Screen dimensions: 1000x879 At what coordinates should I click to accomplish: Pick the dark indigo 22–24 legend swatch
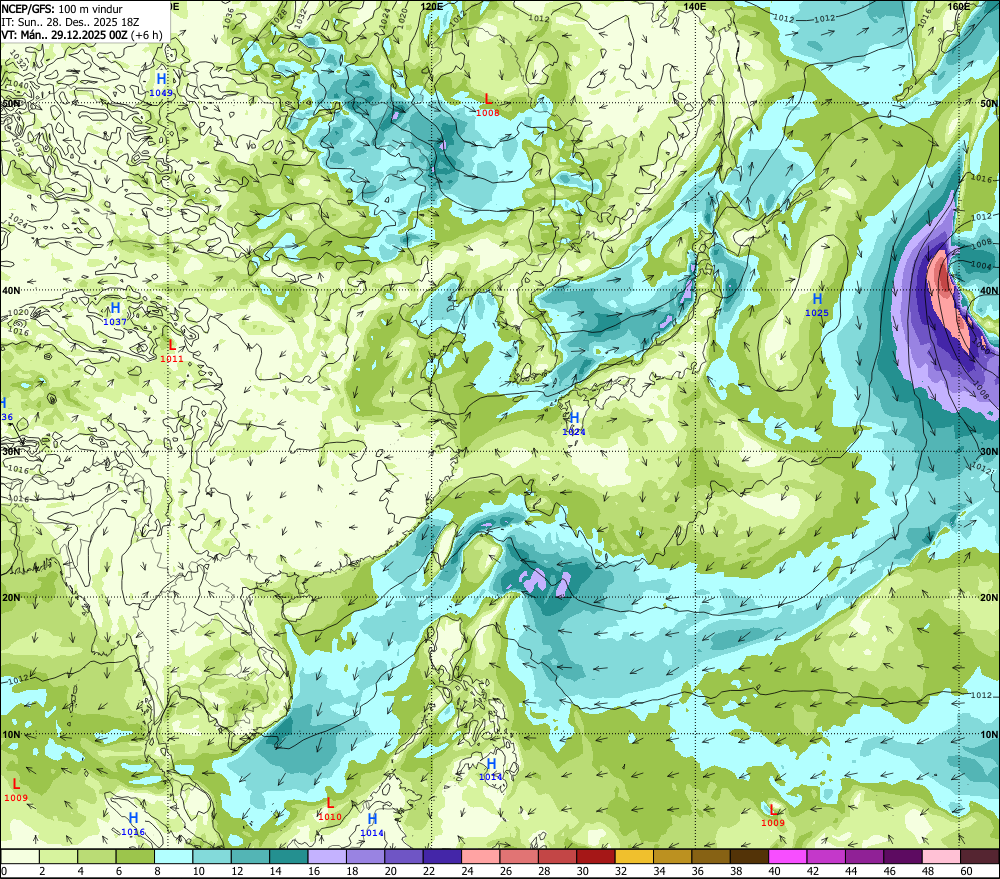coord(442,856)
